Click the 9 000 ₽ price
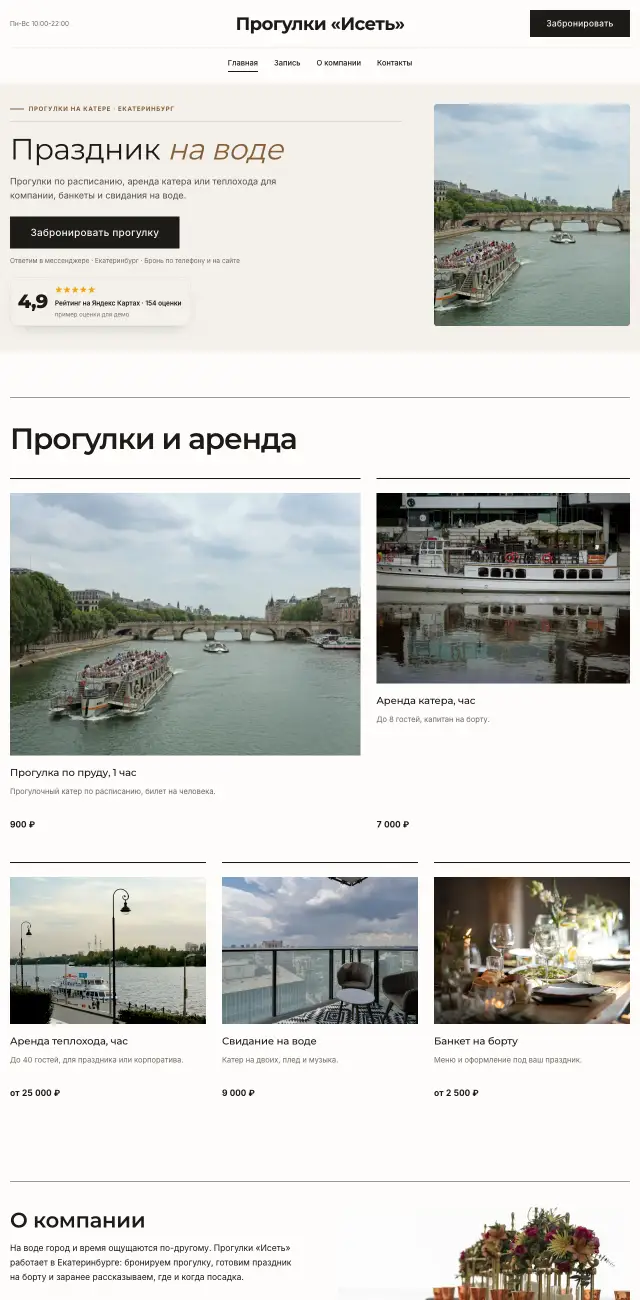This screenshot has width=640, height=1300. coord(238,1093)
